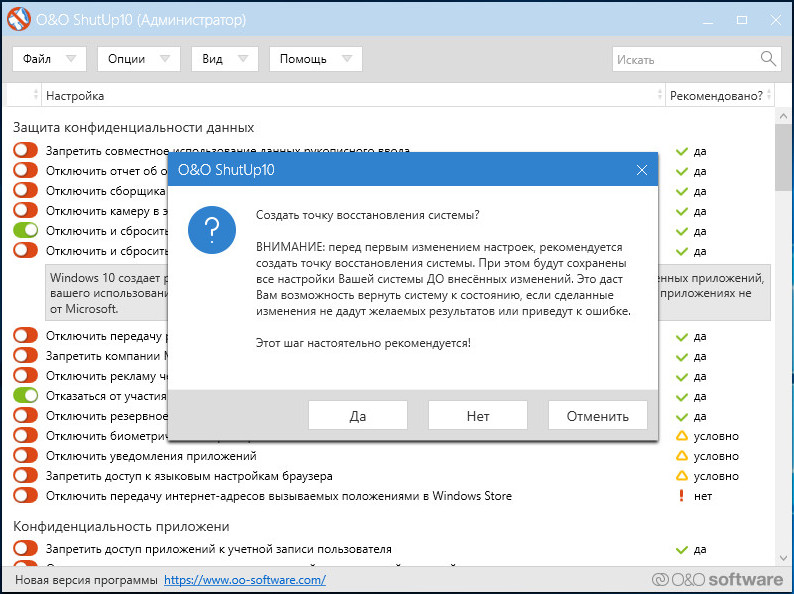The image size is (794, 594).
Task: Toggle 'Запретить компании' switch
Action: (x=26, y=355)
